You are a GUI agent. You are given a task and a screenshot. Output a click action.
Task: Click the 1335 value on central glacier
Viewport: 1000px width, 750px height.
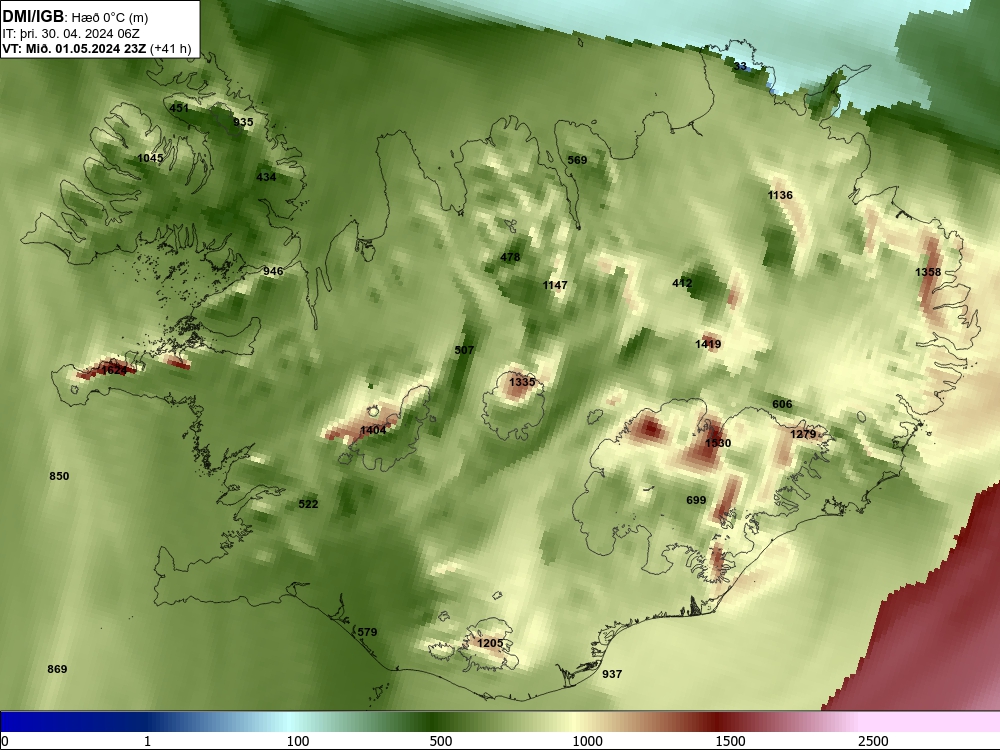522,382
